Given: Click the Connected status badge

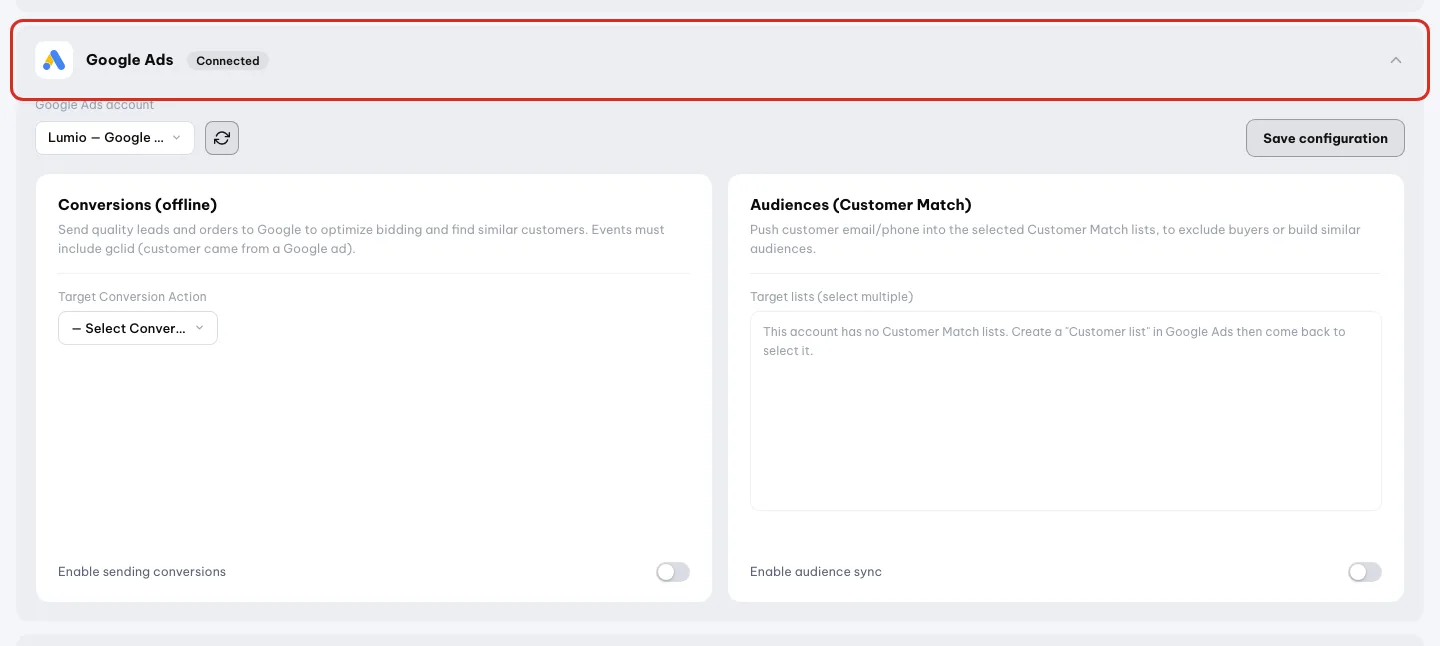Looking at the screenshot, I should pos(228,61).
